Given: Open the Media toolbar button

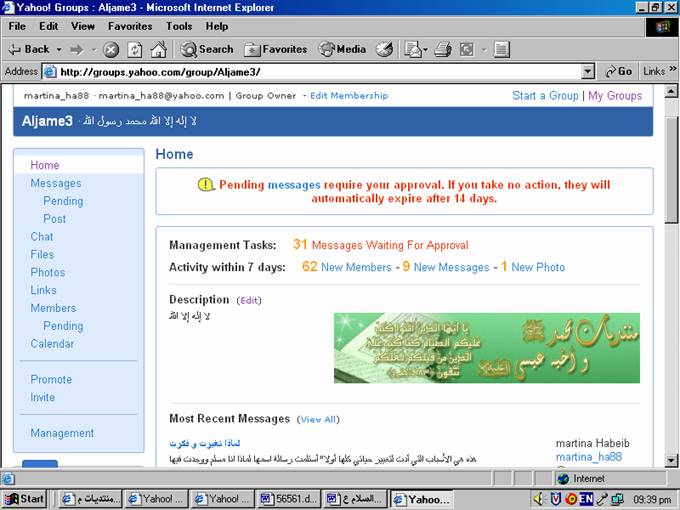Looking at the screenshot, I should (343, 49).
